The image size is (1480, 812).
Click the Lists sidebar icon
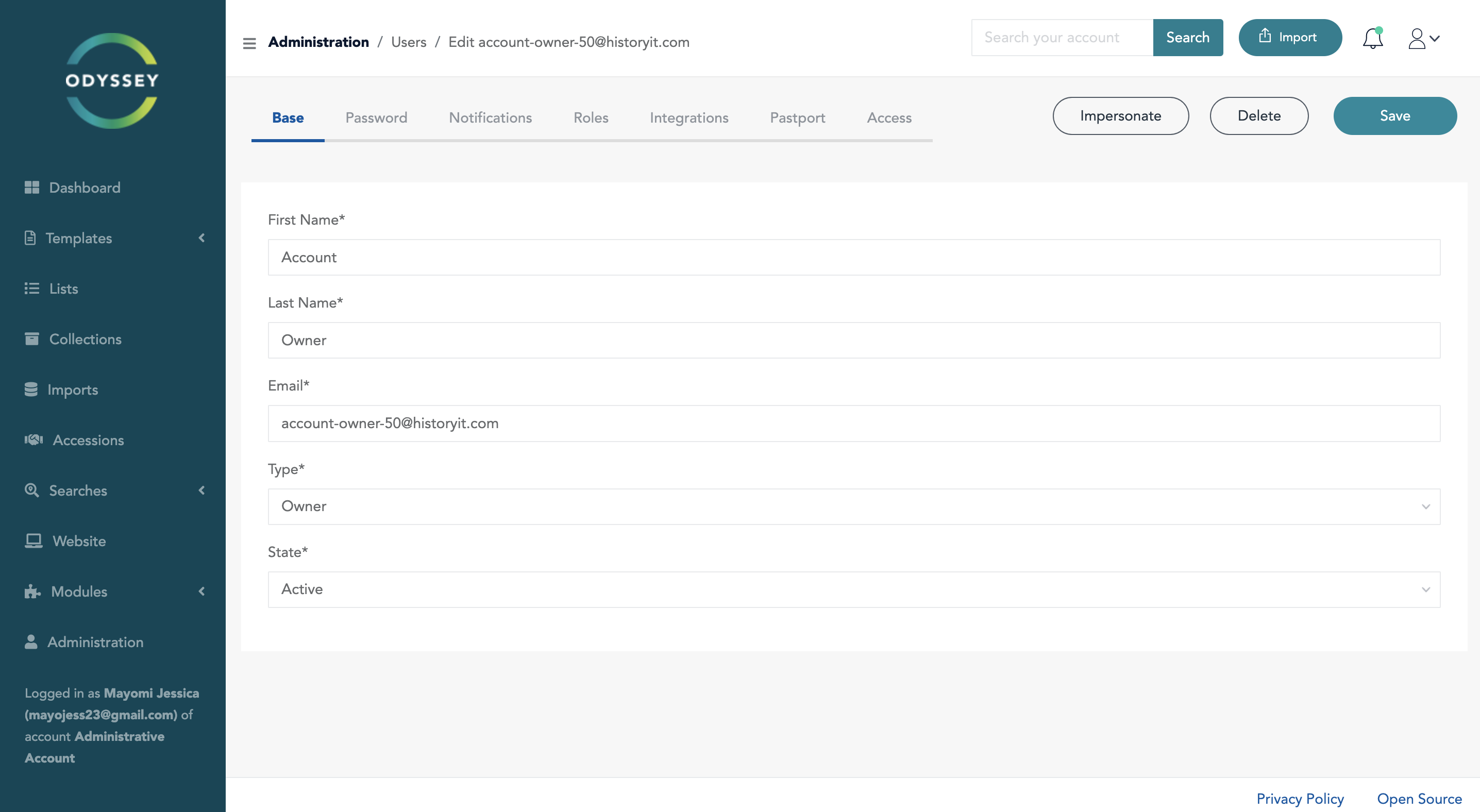coord(31,289)
